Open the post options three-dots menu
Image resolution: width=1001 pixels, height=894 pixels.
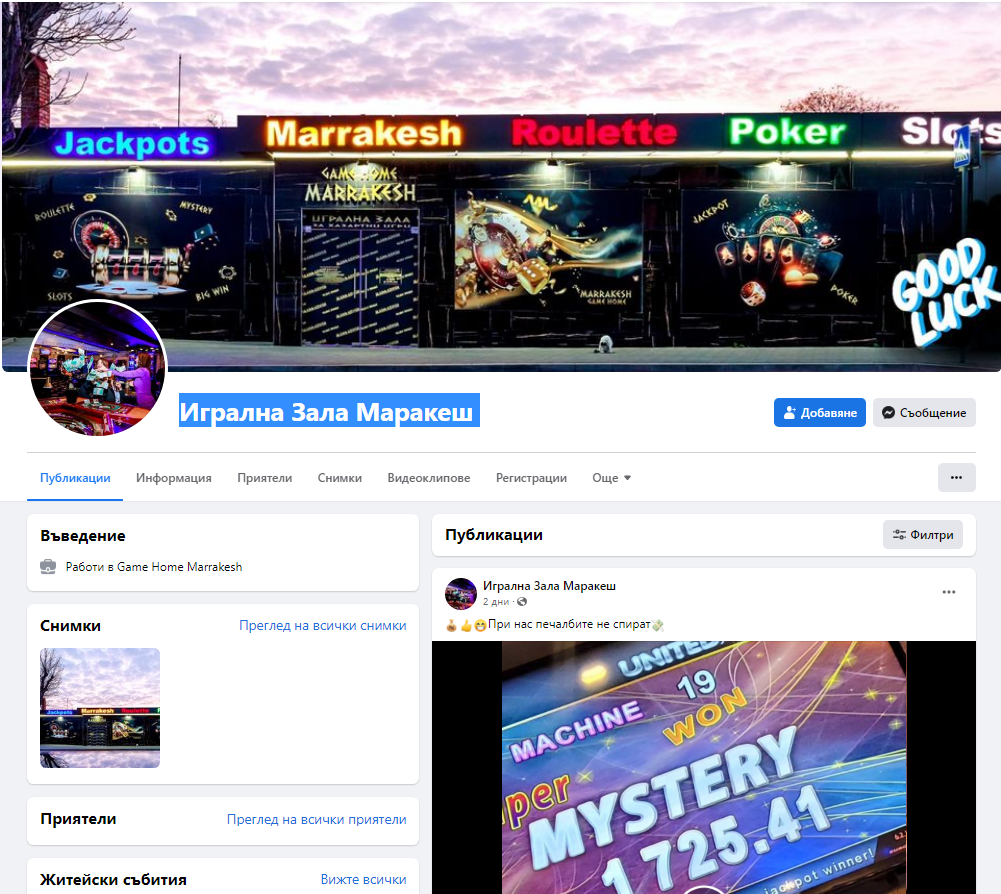click(948, 592)
